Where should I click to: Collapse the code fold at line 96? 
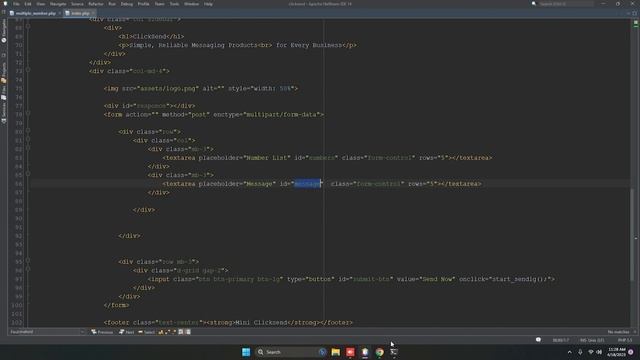pyautogui.click(x=28, y=269)
